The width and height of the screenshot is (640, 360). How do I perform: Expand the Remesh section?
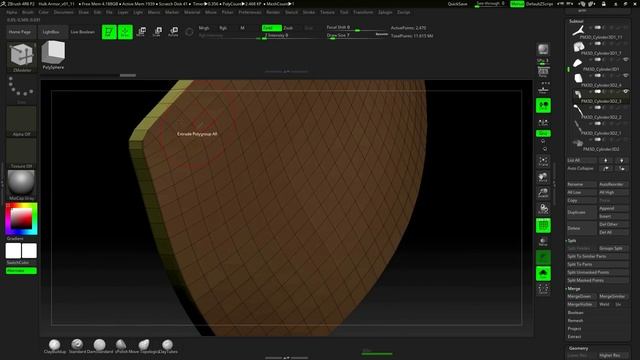[x=575, y=320]
